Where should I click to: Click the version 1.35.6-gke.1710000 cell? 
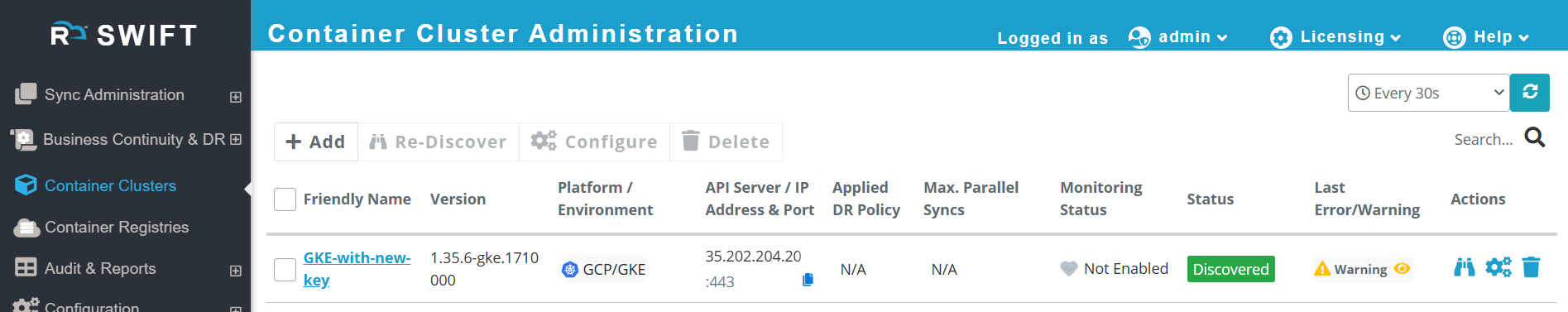point(484,269)
